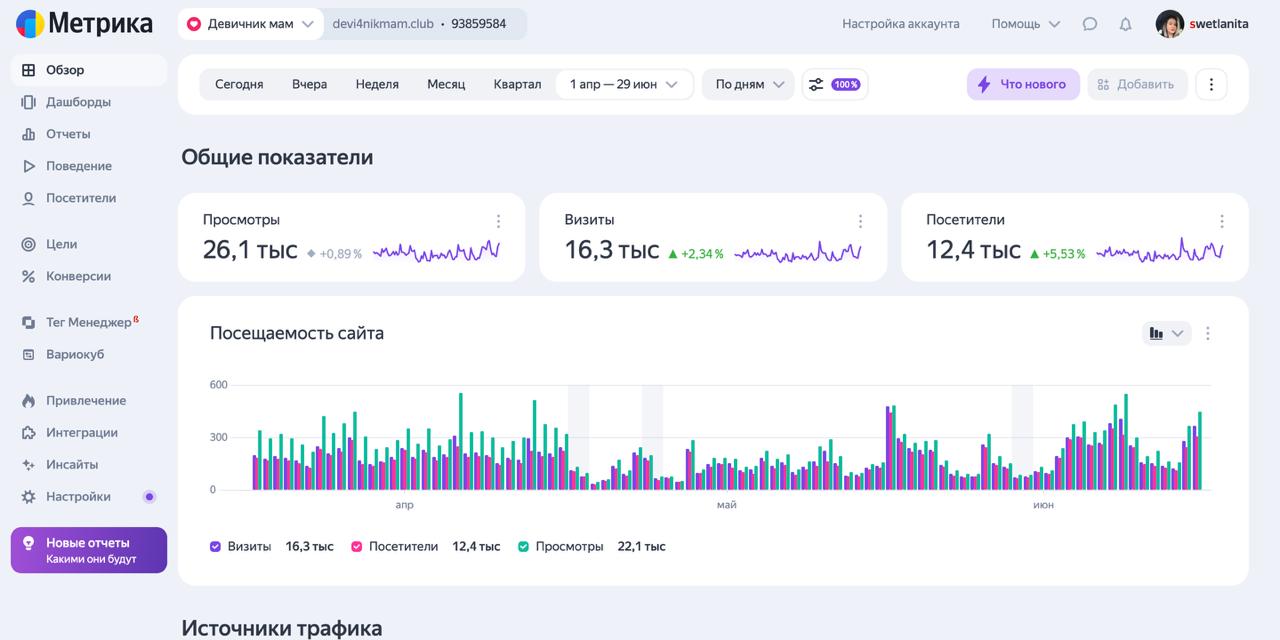Open the notifications bell icon
Screen dimensions: 1280x640
[x=1125, y=24]
